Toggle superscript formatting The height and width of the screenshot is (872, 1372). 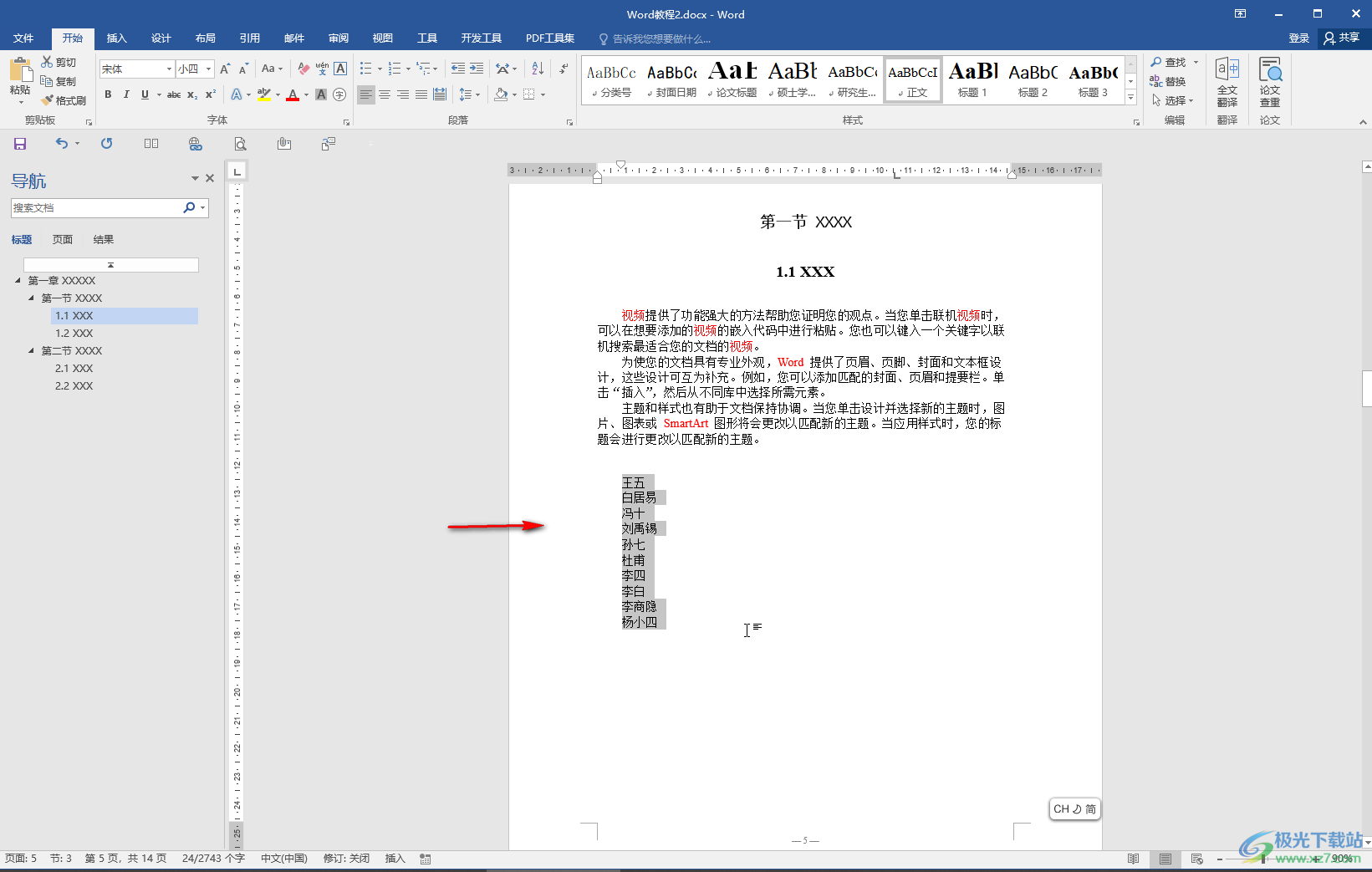[x=211, y=94]
